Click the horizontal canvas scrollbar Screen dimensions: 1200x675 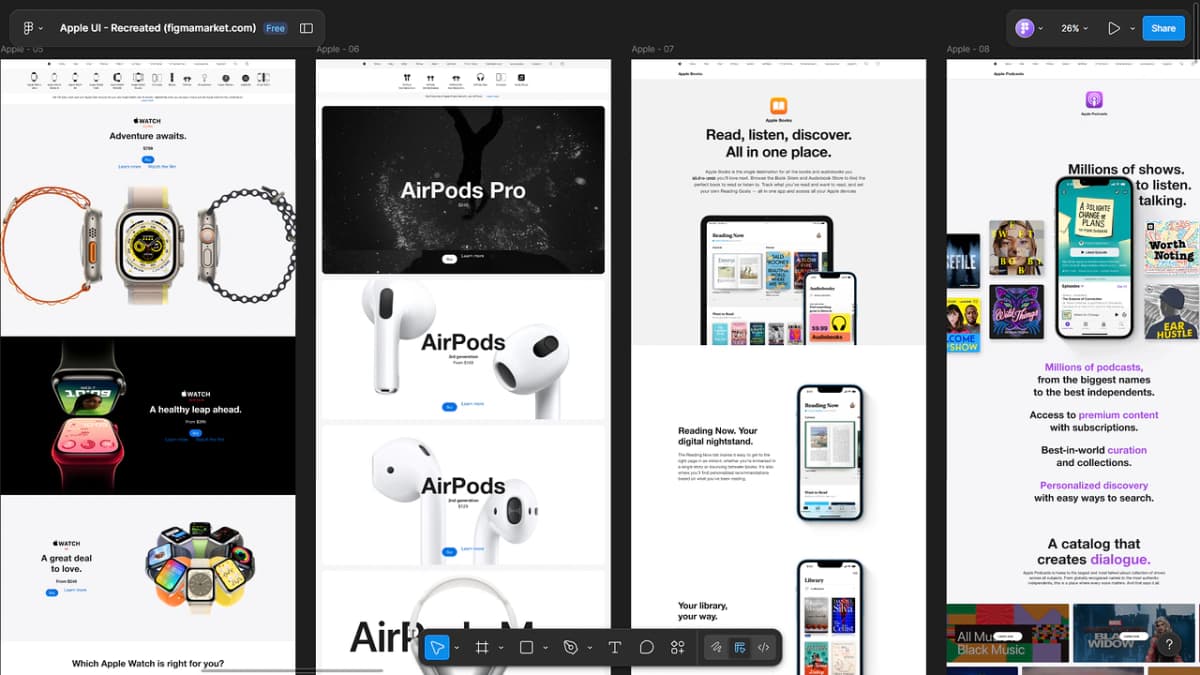[x=292, y=670]
